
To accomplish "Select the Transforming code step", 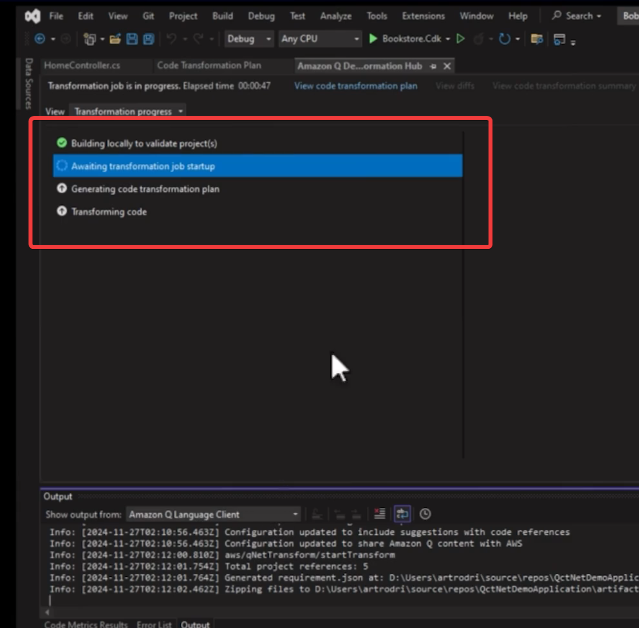I will click(258, 212).
